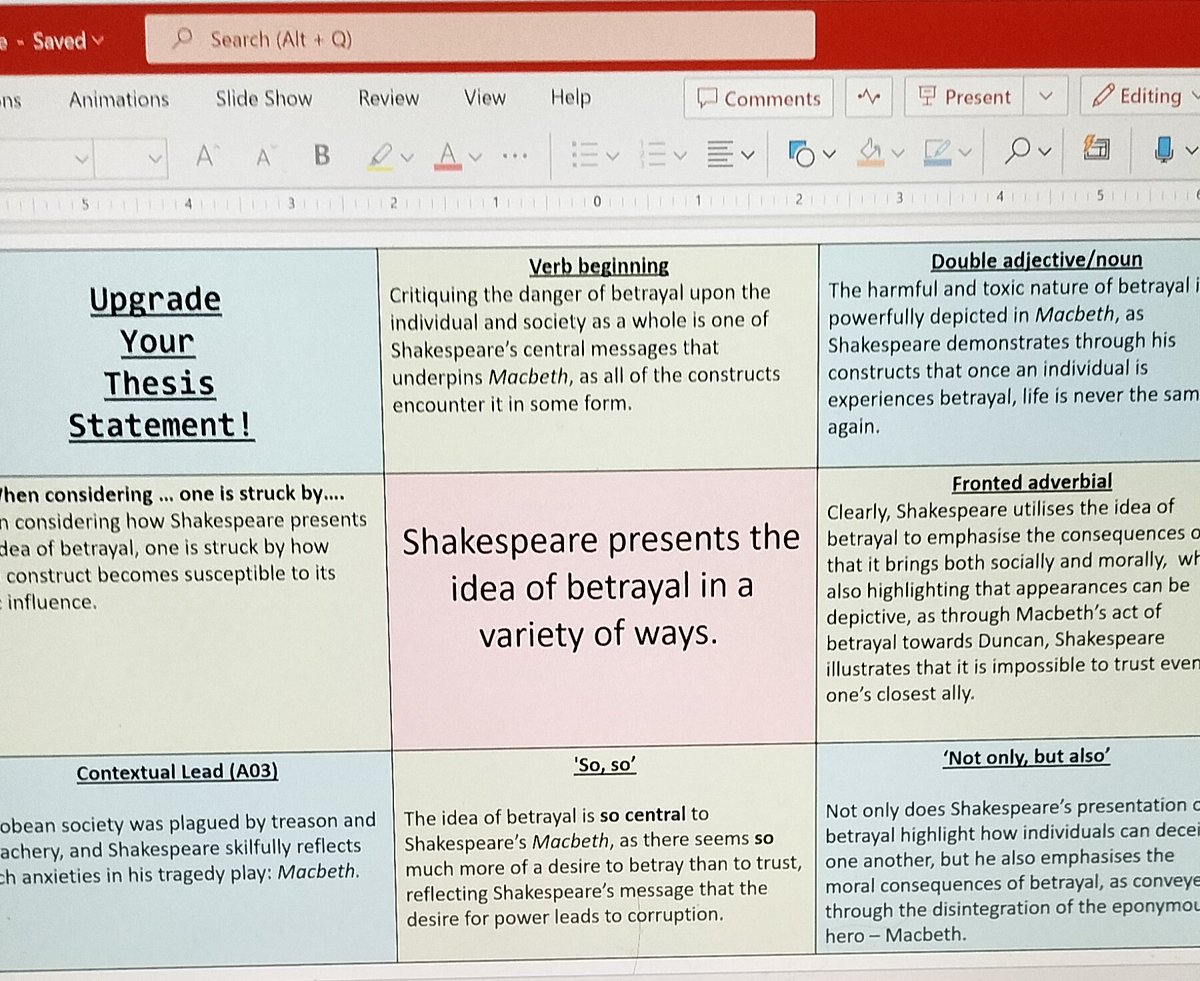1200x981 pixels.
Task: Open the Help tab
Action: tap(571, 97)
